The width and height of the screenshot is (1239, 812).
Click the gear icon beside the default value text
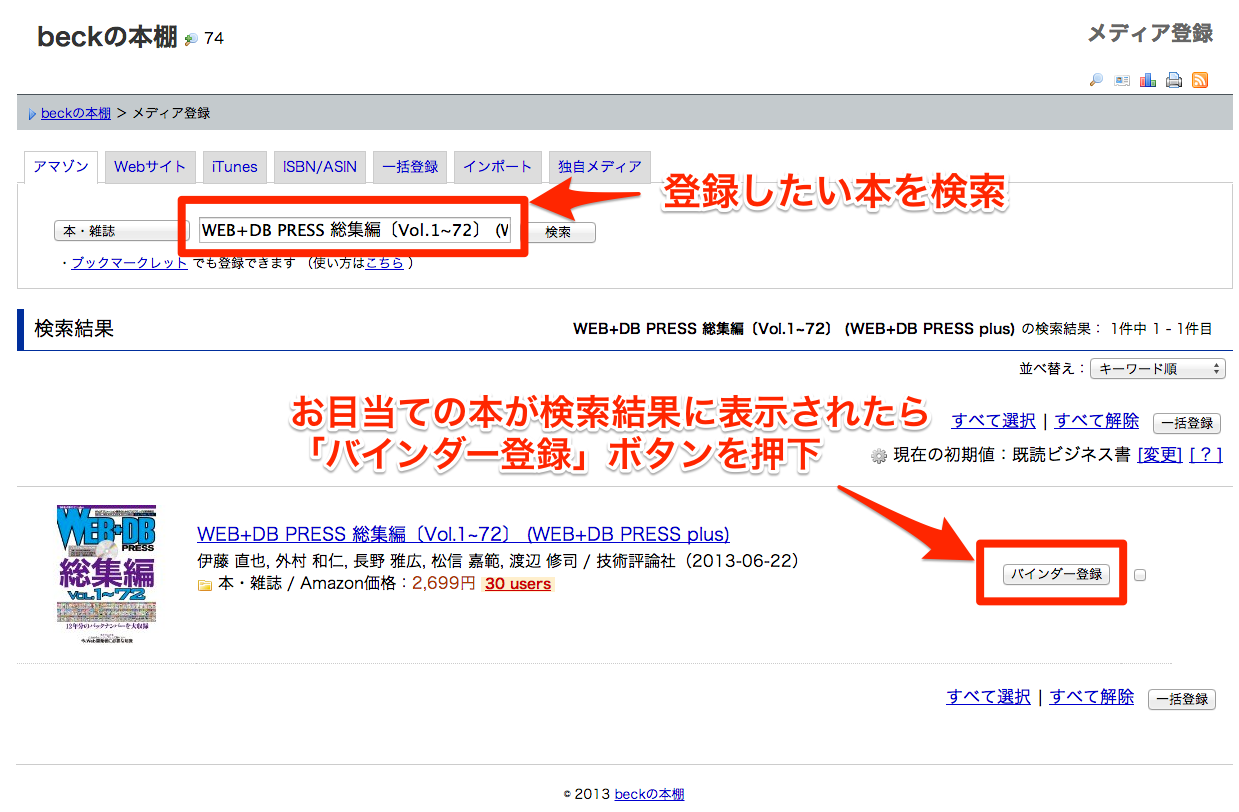tap(879, 455)
